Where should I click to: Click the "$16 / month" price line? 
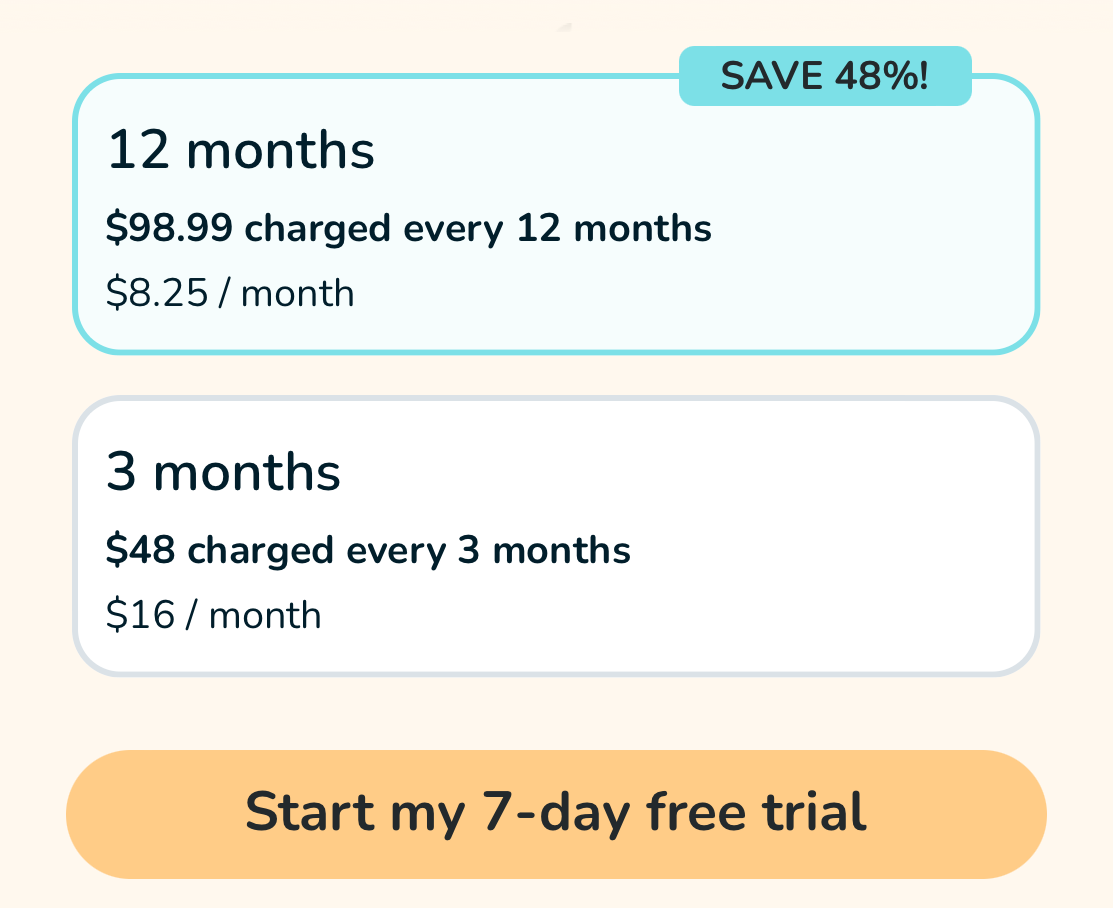pos(214,615)
